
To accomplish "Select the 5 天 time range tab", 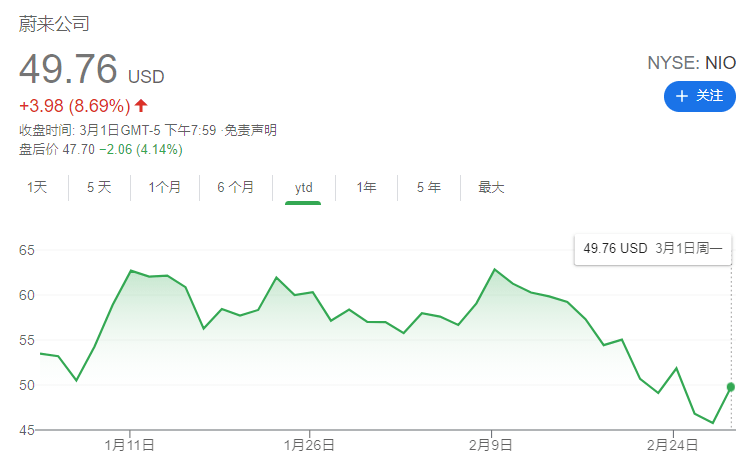I will click(x=99, y=187).
